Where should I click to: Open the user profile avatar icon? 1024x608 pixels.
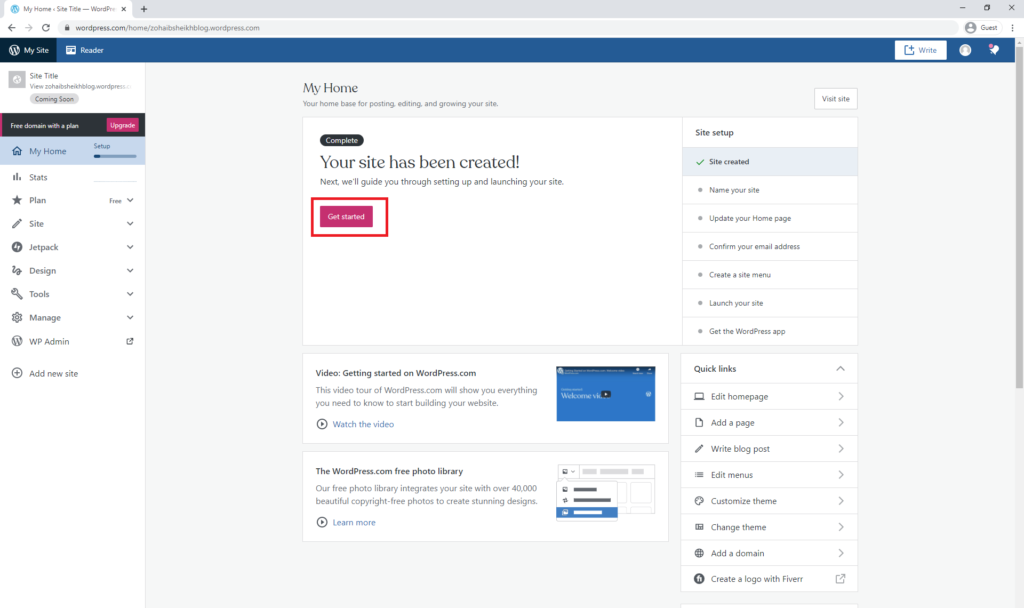click(x=965, y=50)
